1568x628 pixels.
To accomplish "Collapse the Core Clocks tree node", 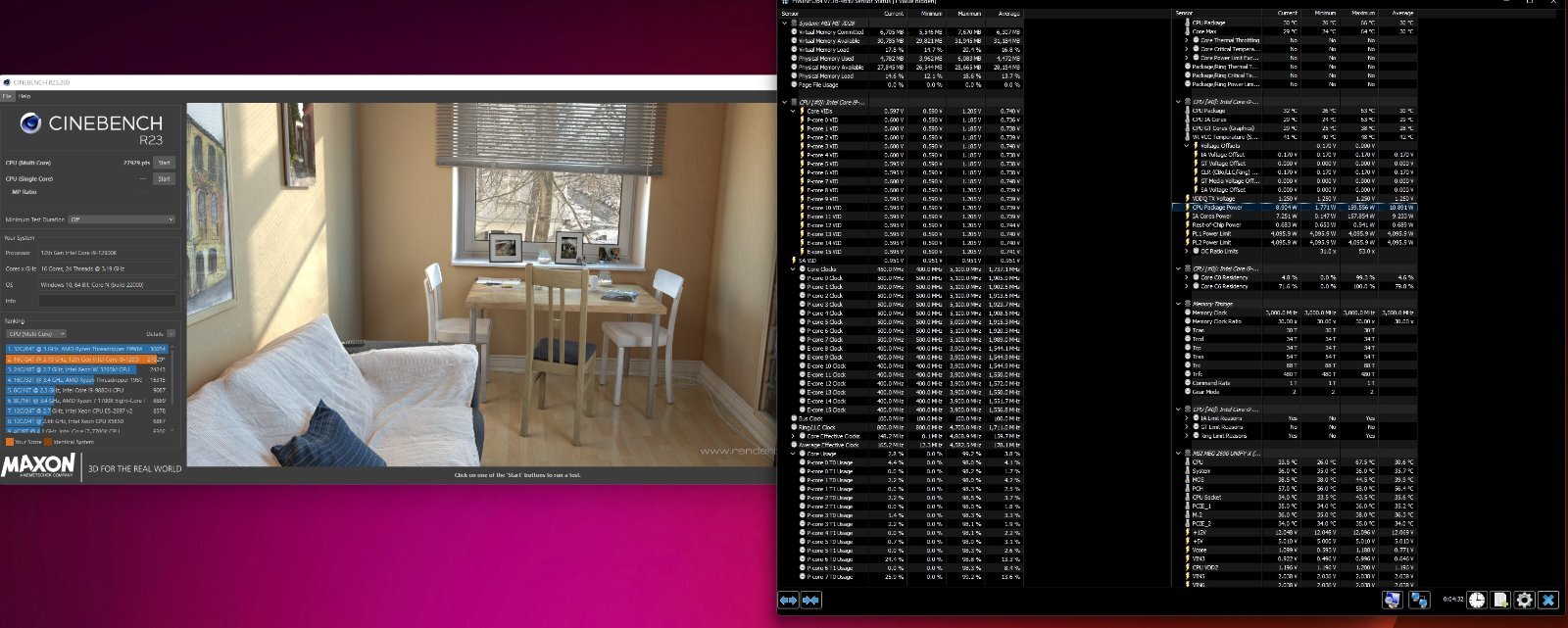I will click(794, 268).
